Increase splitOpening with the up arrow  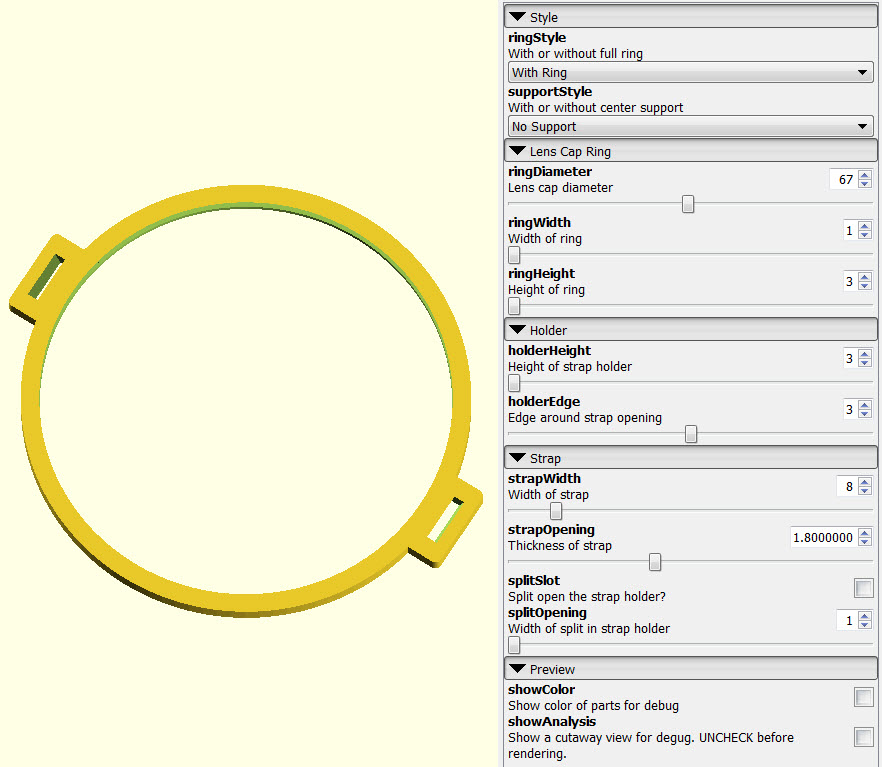(865, 616)
